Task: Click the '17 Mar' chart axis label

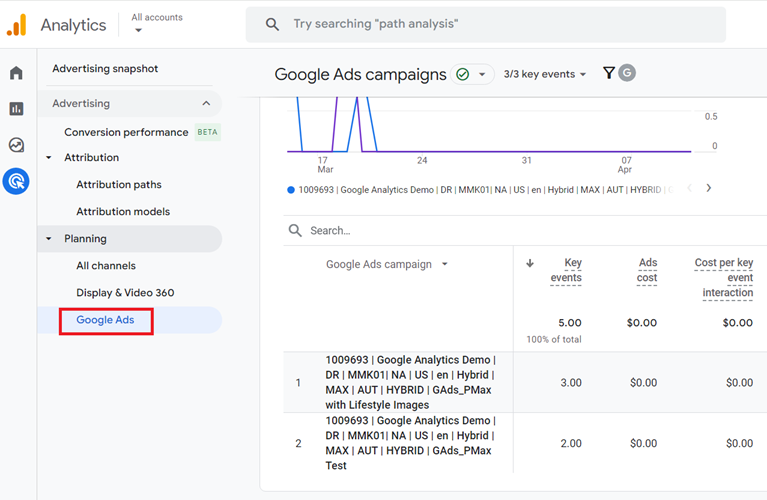Action: (325, 165)
